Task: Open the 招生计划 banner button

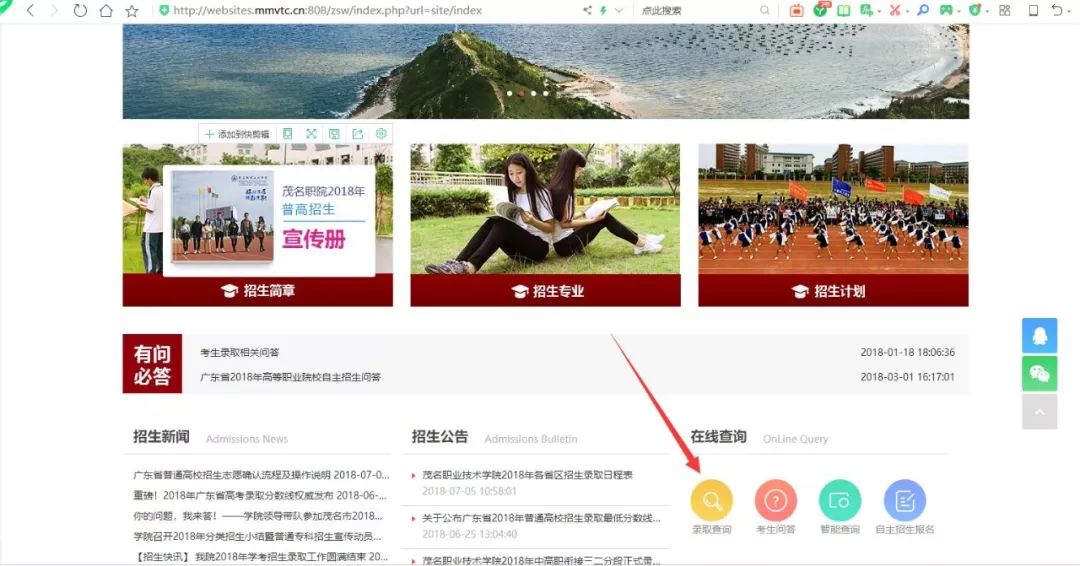Action: [x=833, y=291]
